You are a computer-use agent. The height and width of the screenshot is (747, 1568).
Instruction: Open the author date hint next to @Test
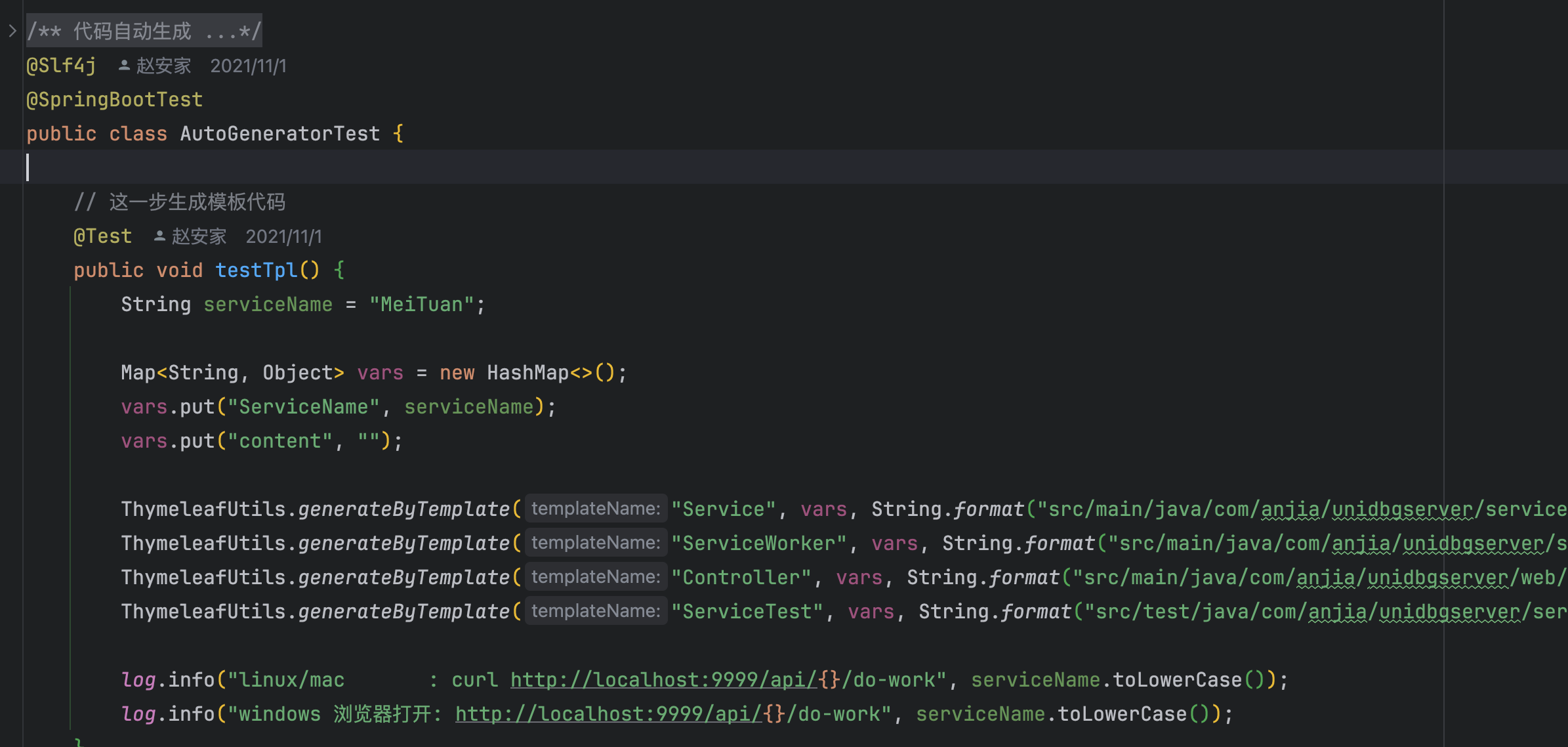[283, 236]
